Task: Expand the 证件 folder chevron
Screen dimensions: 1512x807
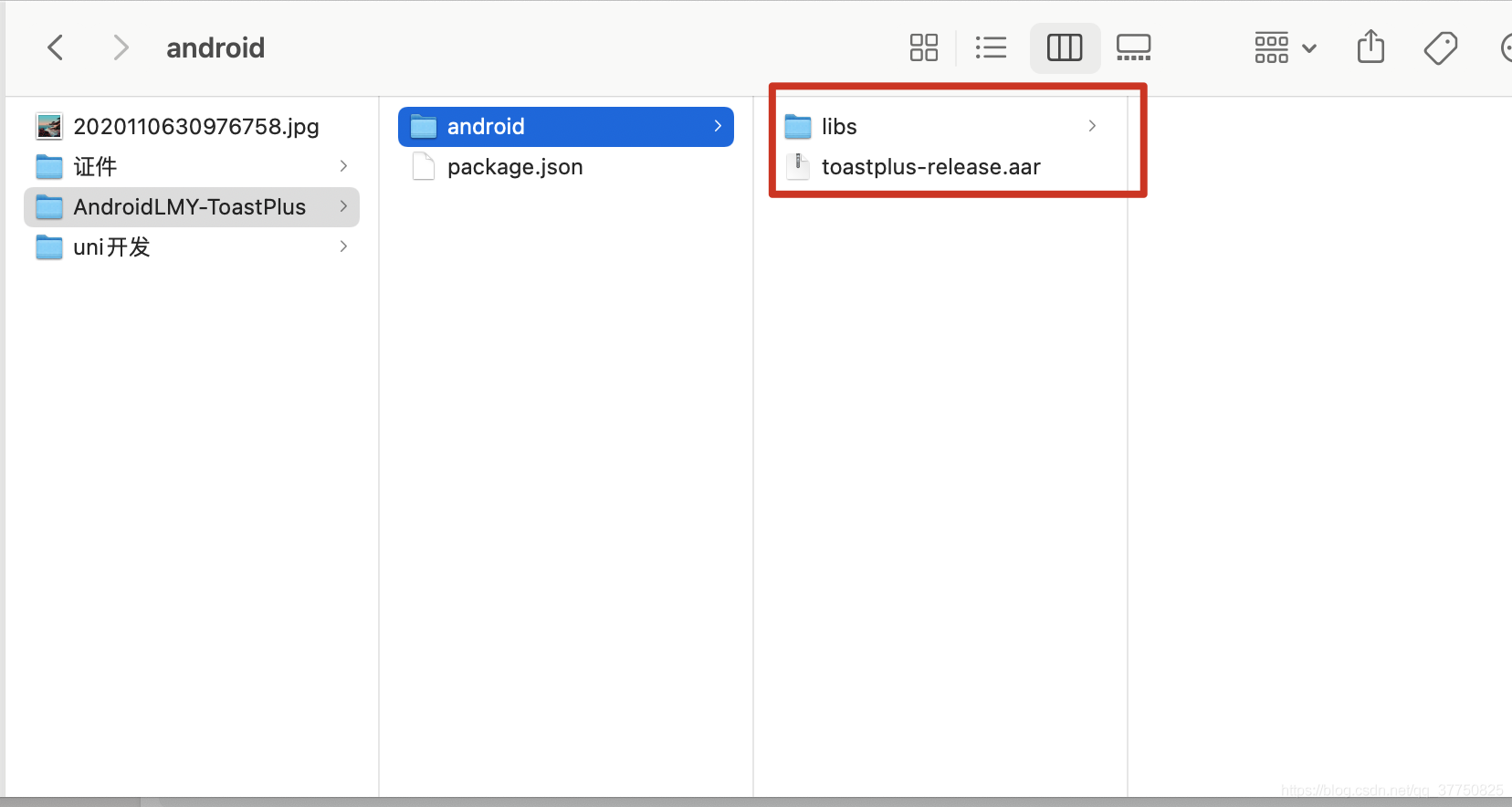Action: (343, 166)
